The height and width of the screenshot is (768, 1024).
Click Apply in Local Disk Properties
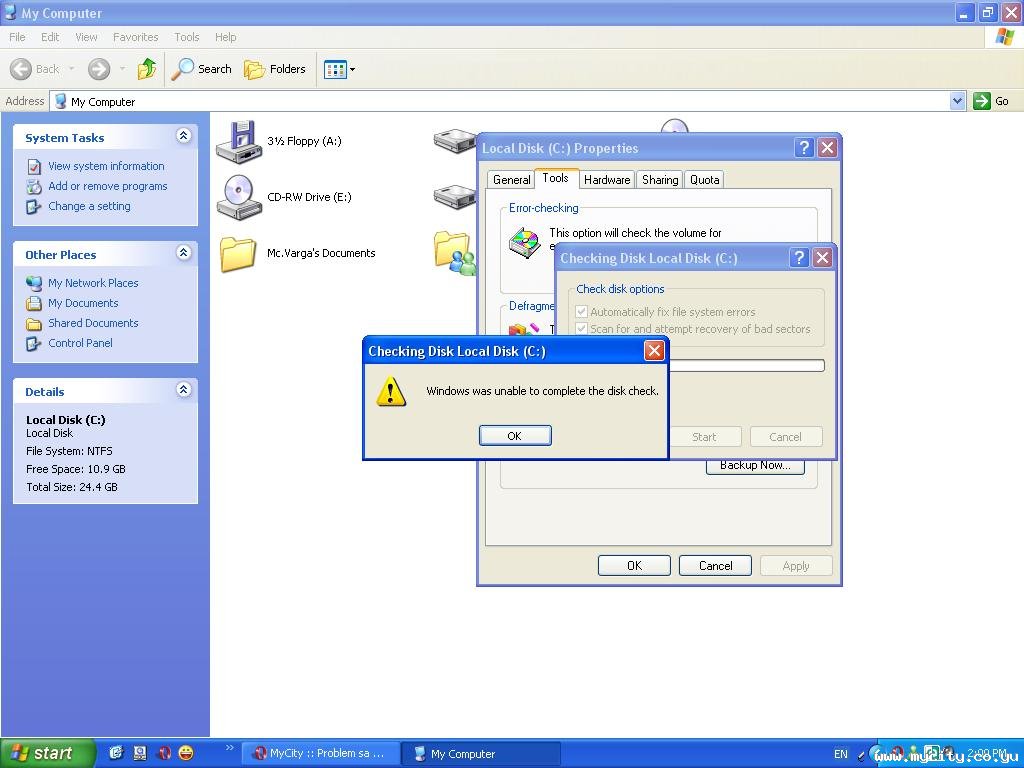tap(796, 566)
